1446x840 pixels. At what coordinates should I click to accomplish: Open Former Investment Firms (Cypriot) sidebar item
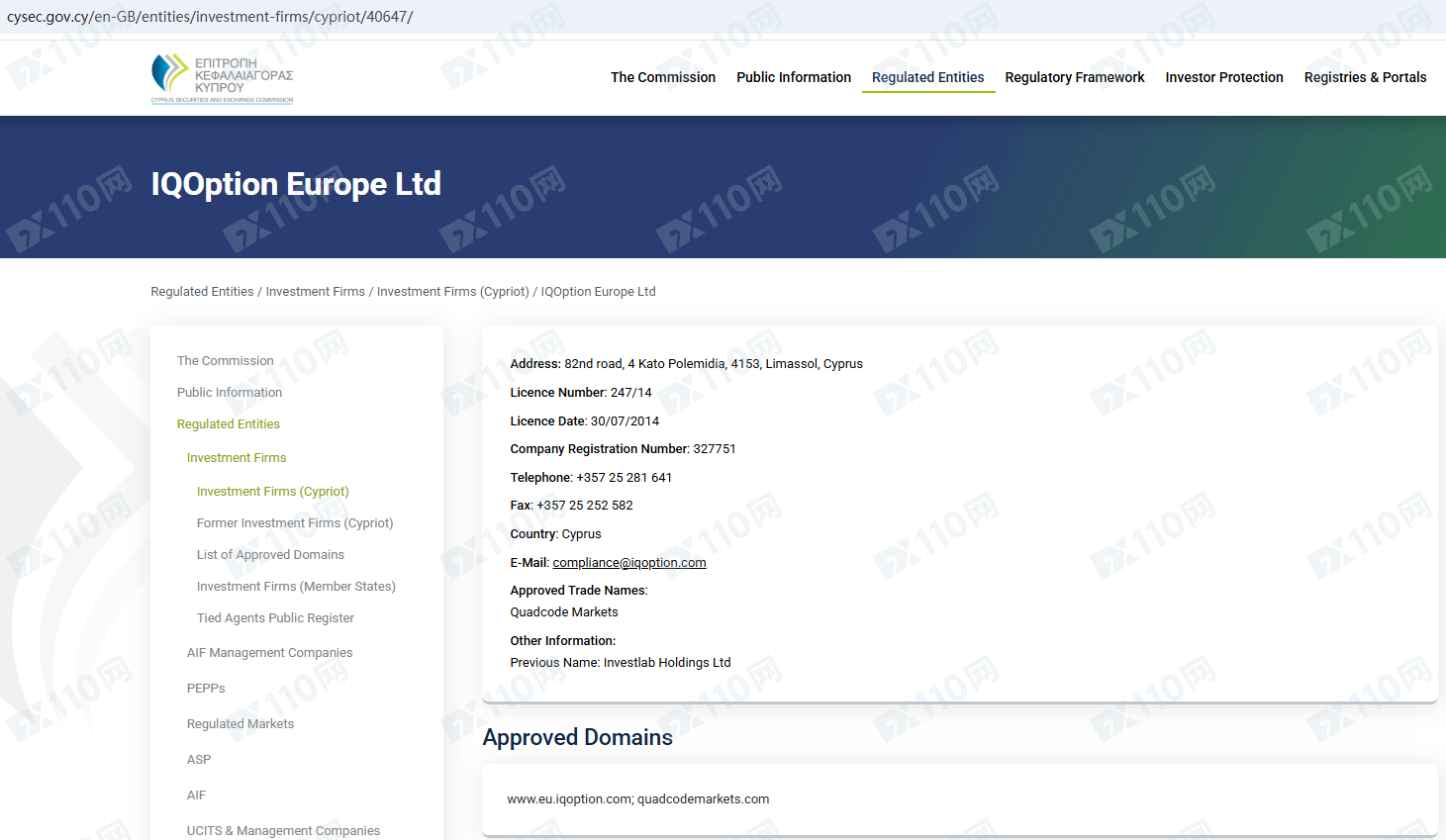294,523
